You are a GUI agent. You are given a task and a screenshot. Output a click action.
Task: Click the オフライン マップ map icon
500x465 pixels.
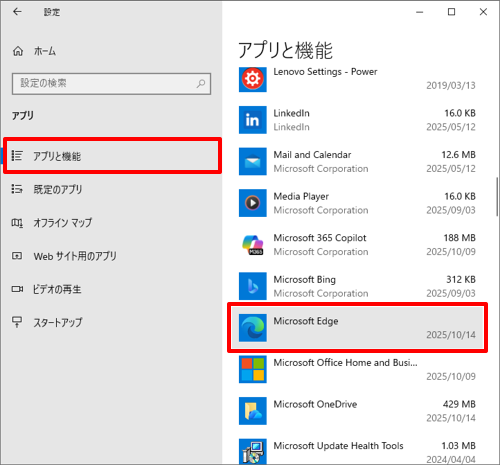coord(17,222)
